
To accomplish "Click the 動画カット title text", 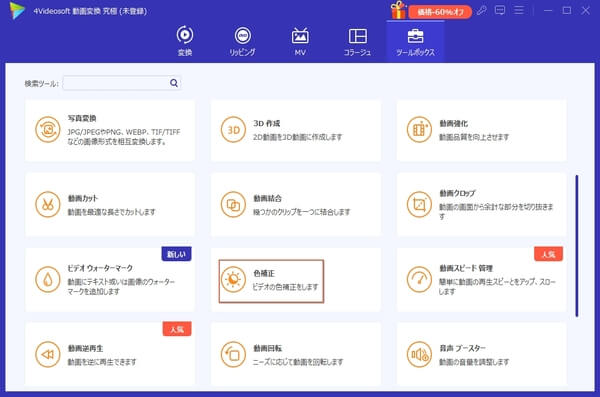I will point(83,198).
